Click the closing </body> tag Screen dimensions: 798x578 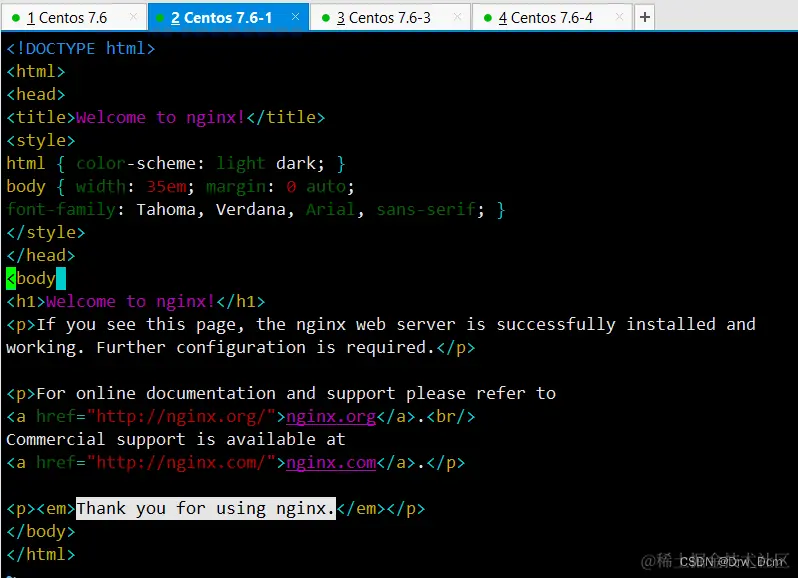tap(41, 532)
